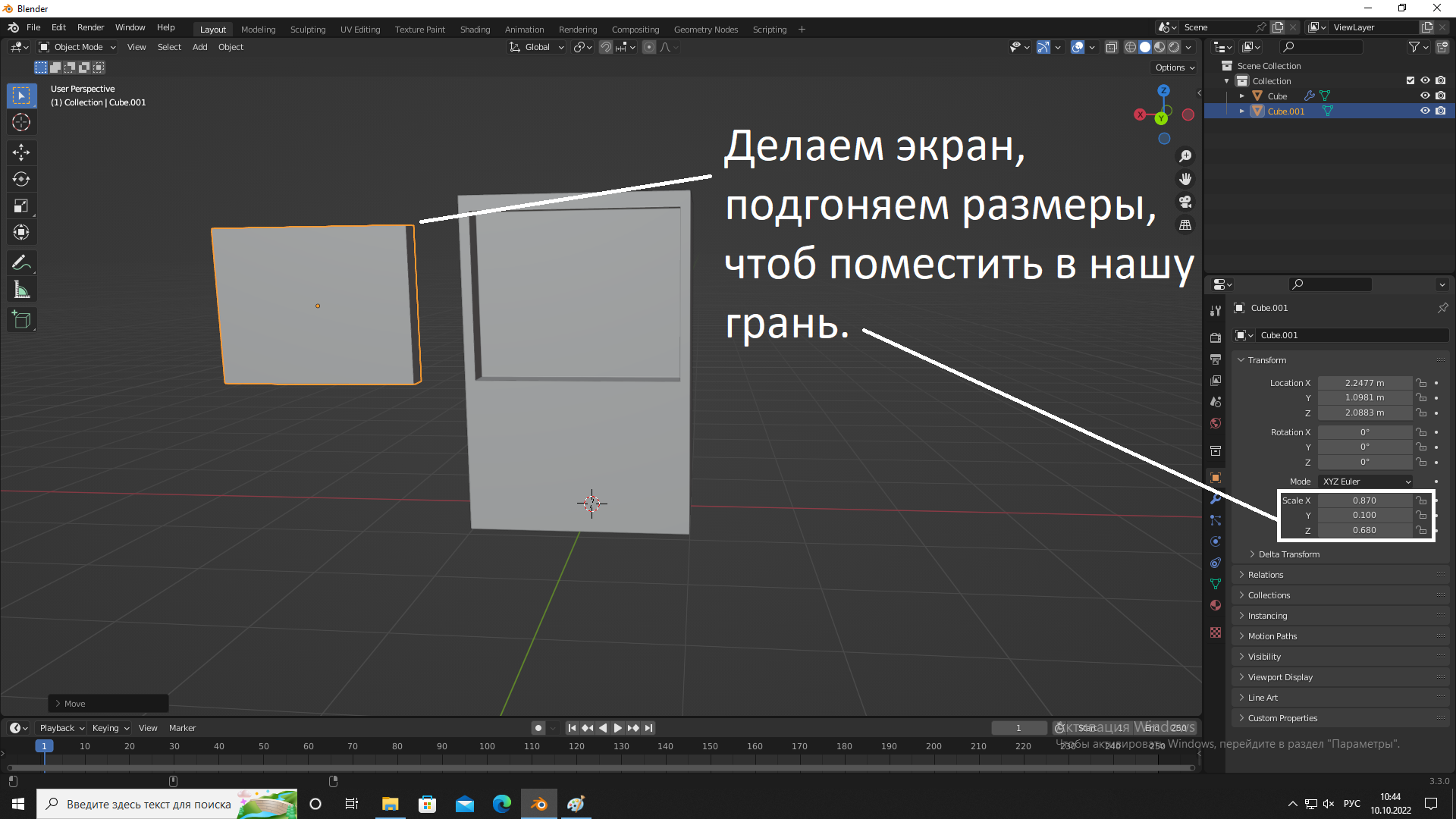Switch to the Modeling workspace tab
The width and height of the screenshot is (1456, 819).
coord(258,30)
